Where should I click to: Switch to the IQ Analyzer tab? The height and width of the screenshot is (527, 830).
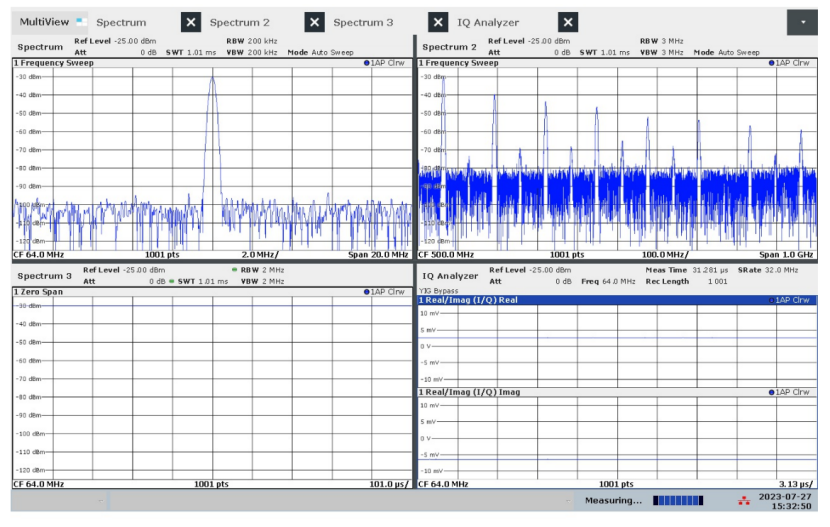tap(488, 22)
